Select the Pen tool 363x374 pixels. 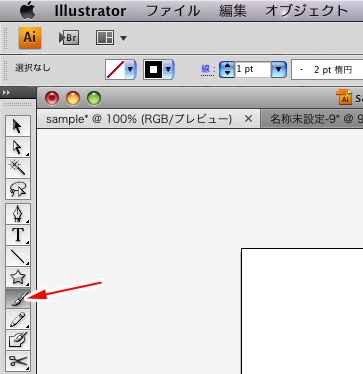point(18,214)
